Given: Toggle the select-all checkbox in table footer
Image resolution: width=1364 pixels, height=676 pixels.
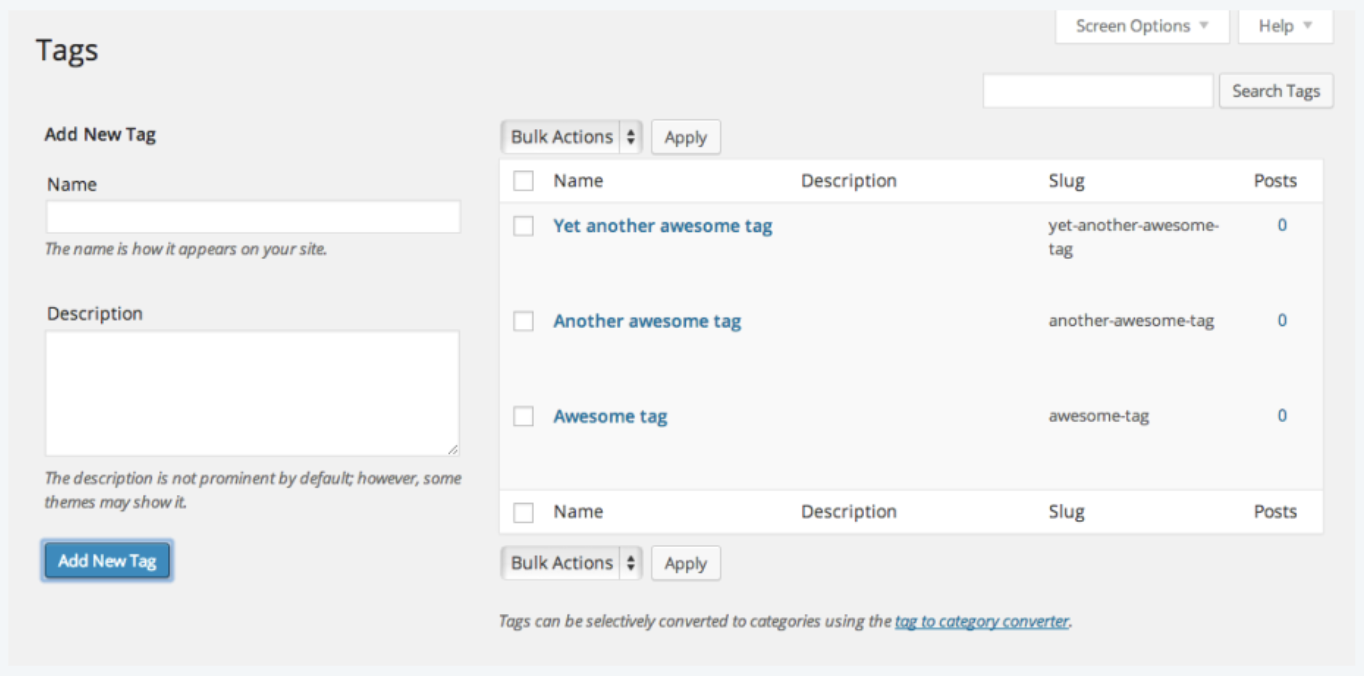Looking at the screenshot, I should (524, 512).
